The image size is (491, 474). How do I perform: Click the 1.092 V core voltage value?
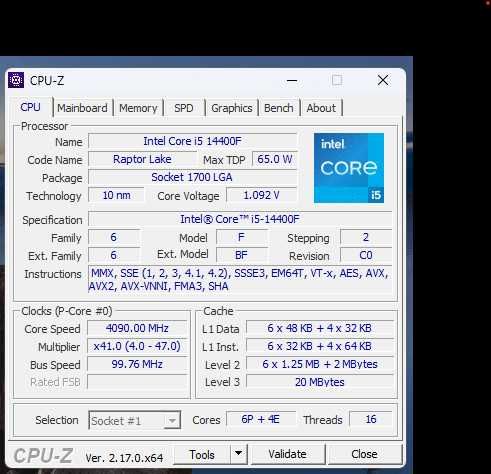[x=261, y=195]
